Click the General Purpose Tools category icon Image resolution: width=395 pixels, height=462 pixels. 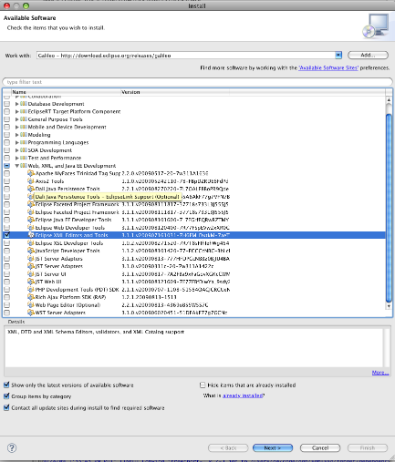23,119
